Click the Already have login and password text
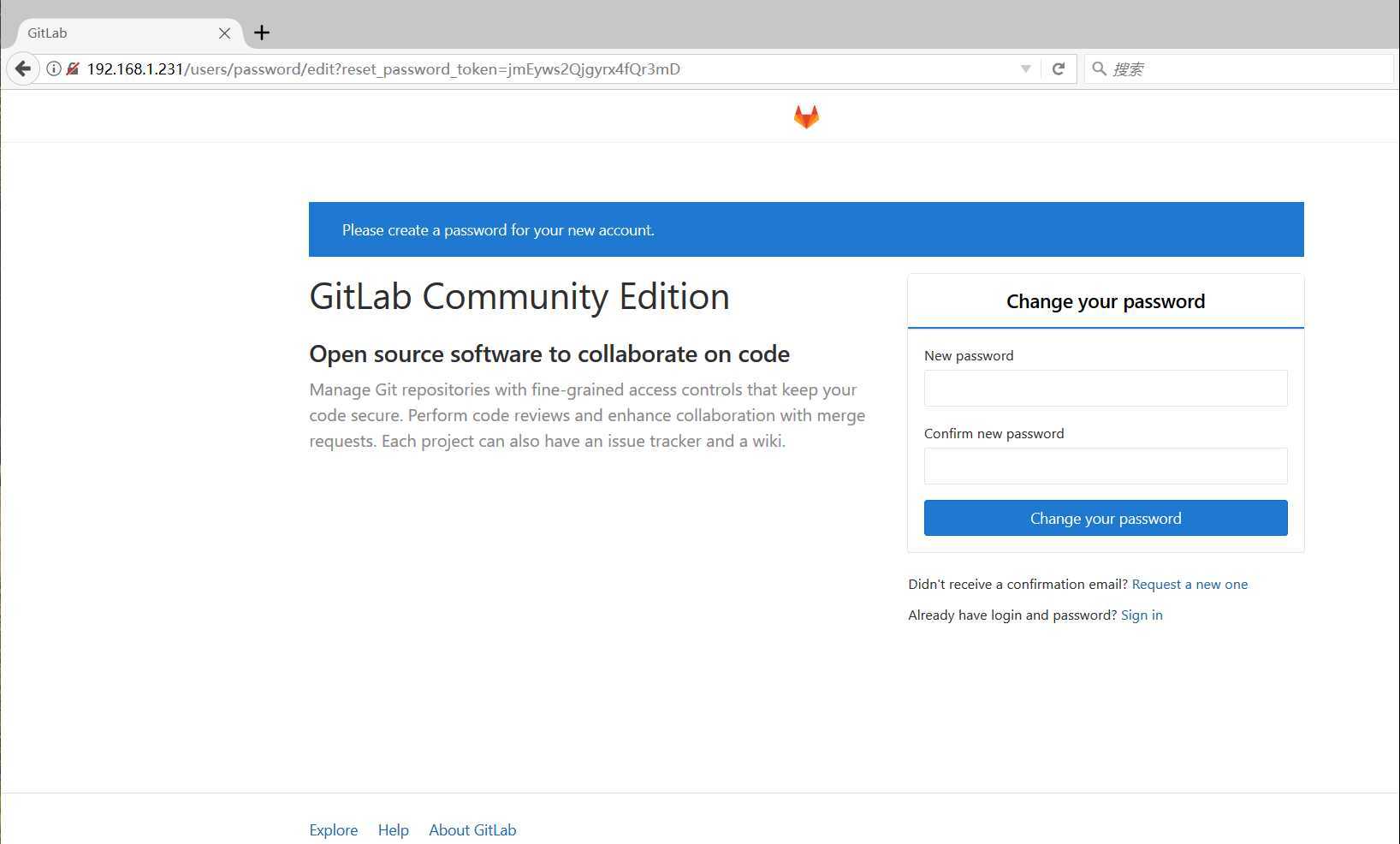1400x844 pixels. coord(1012,615)
